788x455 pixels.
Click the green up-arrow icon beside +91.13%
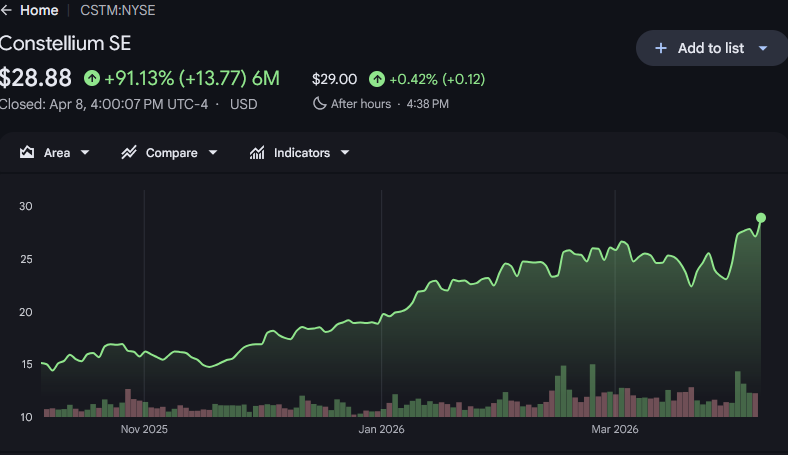click(92, 78)
